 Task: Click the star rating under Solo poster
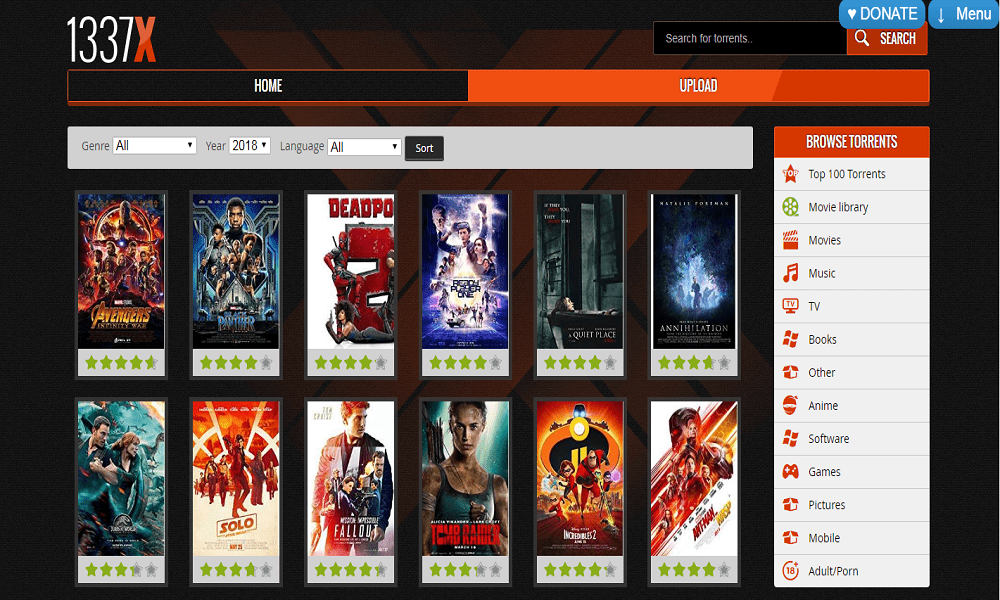(x=236, y=569)
